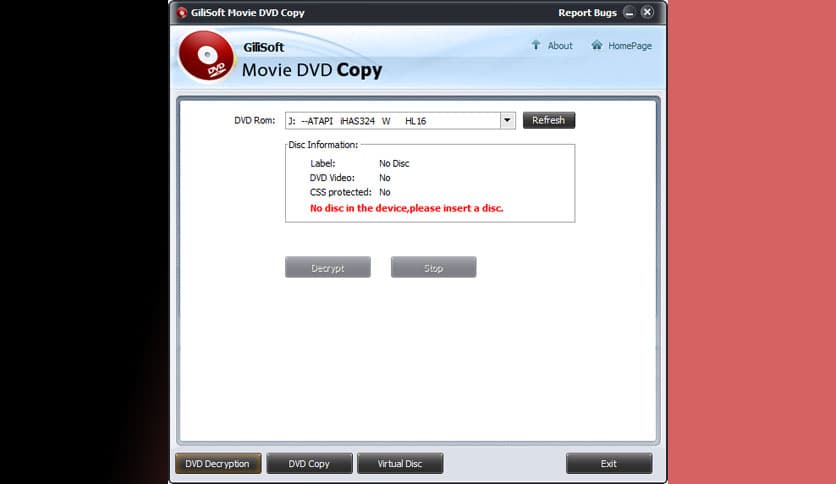Click the HomePage house icon

[597, 45]
